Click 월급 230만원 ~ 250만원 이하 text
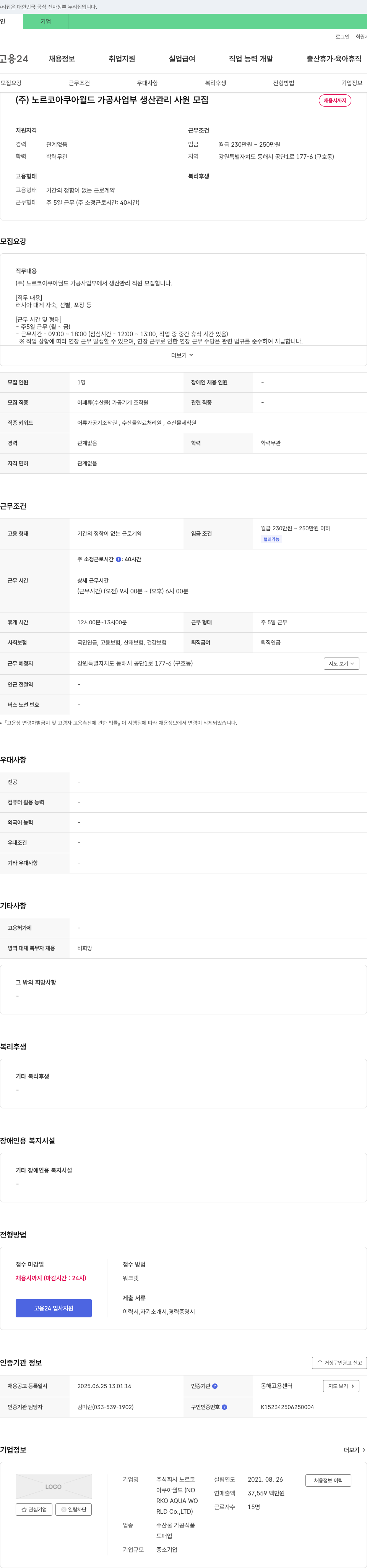The height and width of the screenshot is (1568, 367). pos(295,528)
